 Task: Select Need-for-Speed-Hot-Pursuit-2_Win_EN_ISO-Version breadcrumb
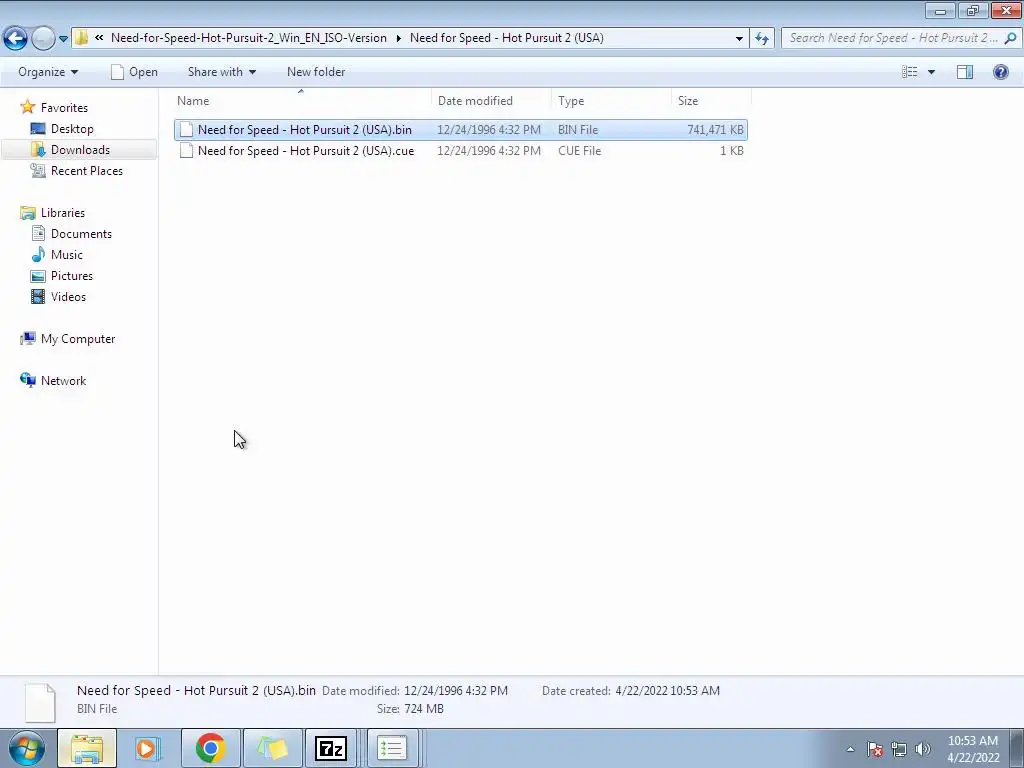(249, 38)
